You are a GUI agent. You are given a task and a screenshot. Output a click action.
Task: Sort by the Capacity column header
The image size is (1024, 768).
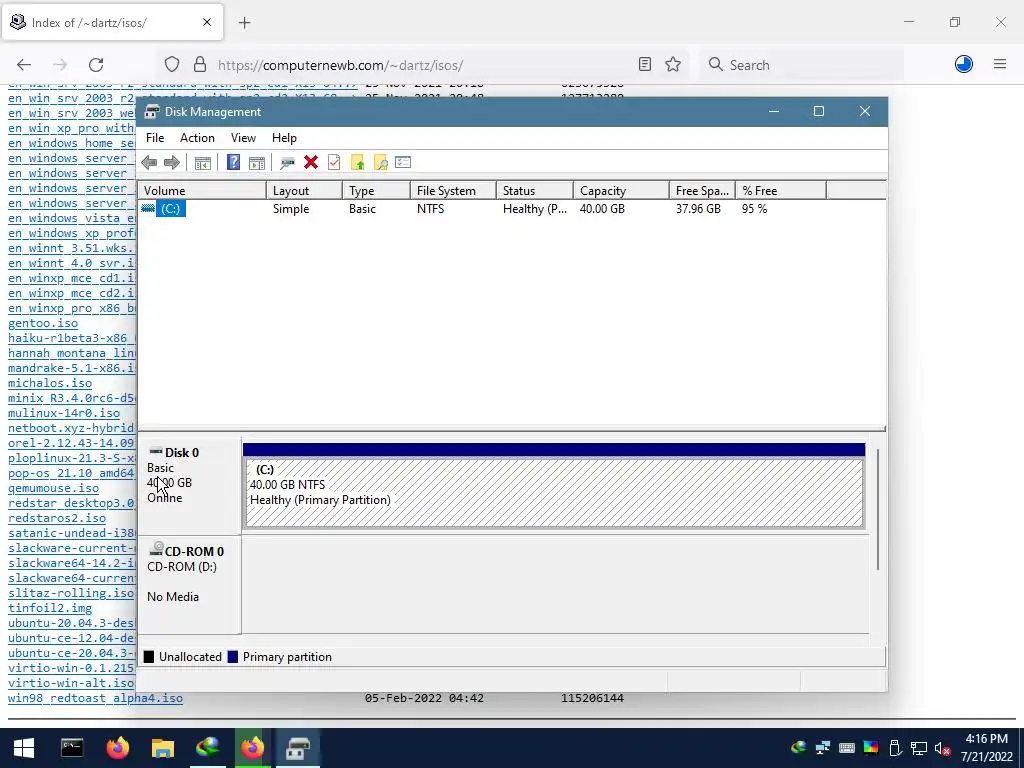(621, 191)
